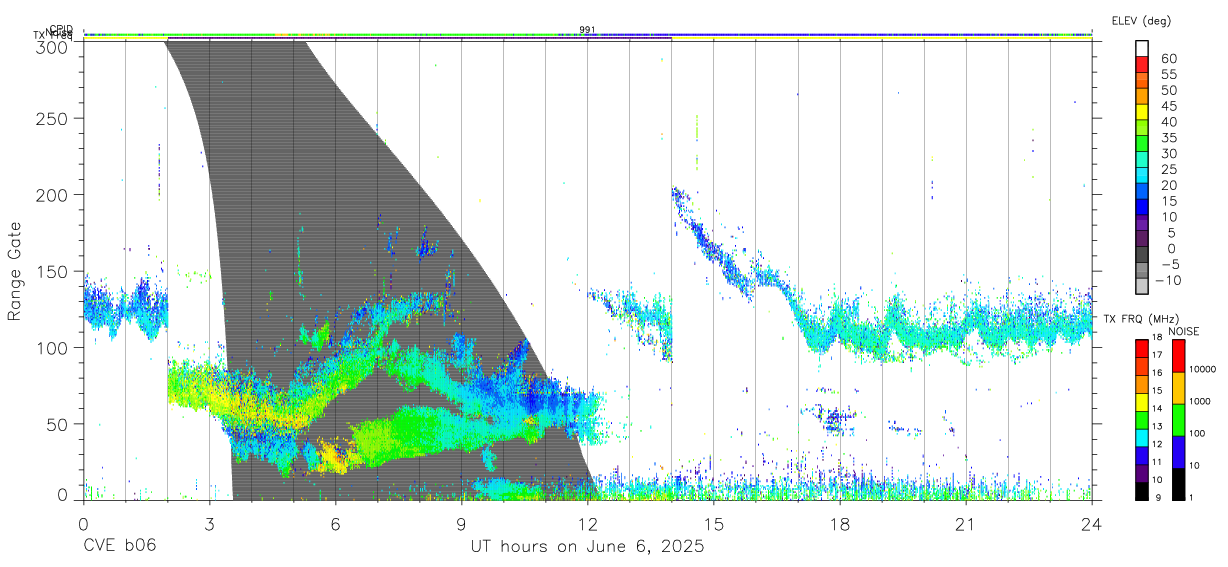This screenshot has height=567, width=1228.
Task: Click the x-axis tick label "6"
Action: tap(336, 524)
